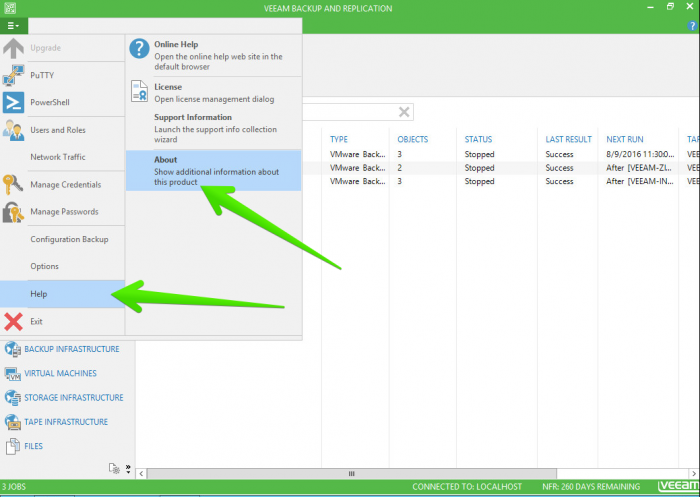Click the Upgrade arrow icon
Viewport: 700px width, 497px height.
point(13,48)
